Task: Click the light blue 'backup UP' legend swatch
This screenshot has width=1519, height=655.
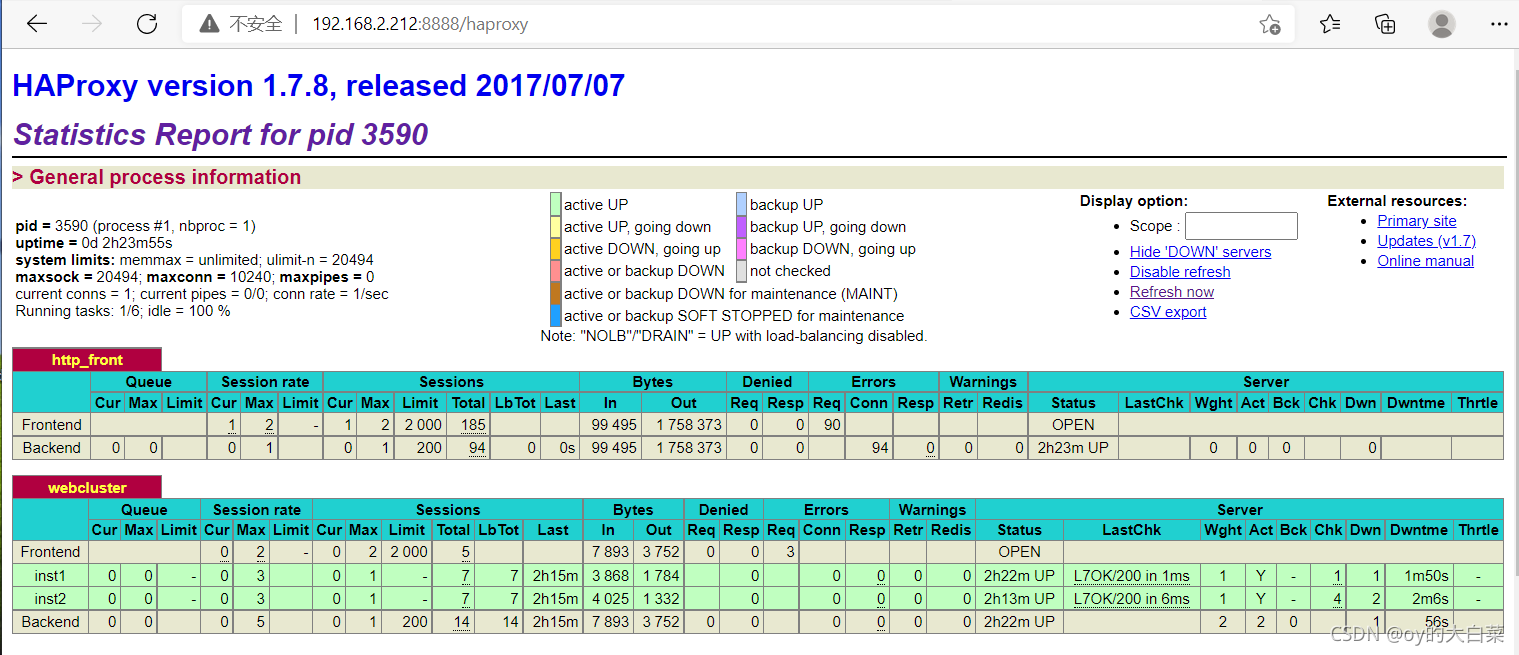Action: click(741, 205)
